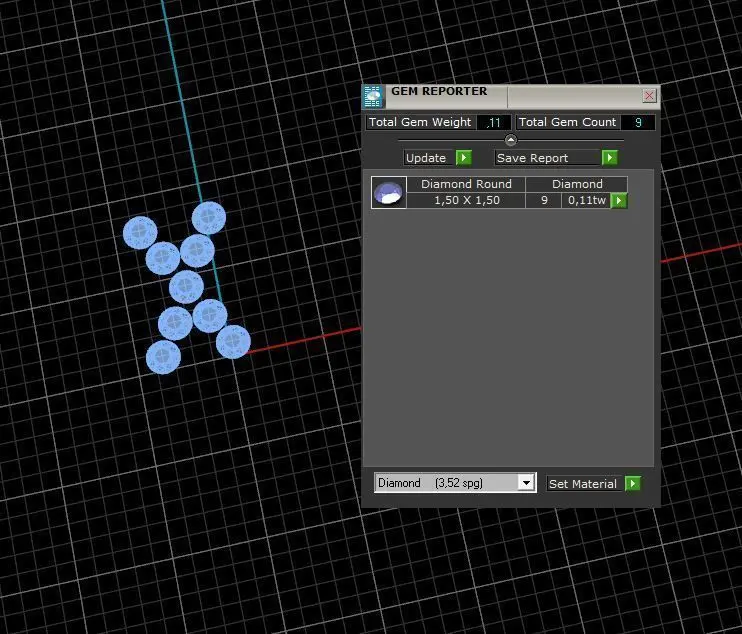742x634 pixels.
Task: Click the green arrow next to Update
Action: 464,158
